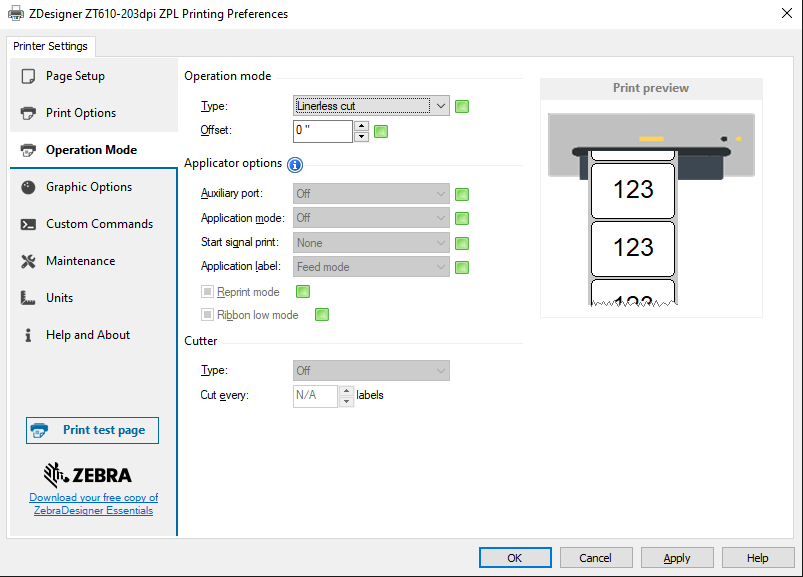Increase Offset value with up arrow

click(361, 126)
